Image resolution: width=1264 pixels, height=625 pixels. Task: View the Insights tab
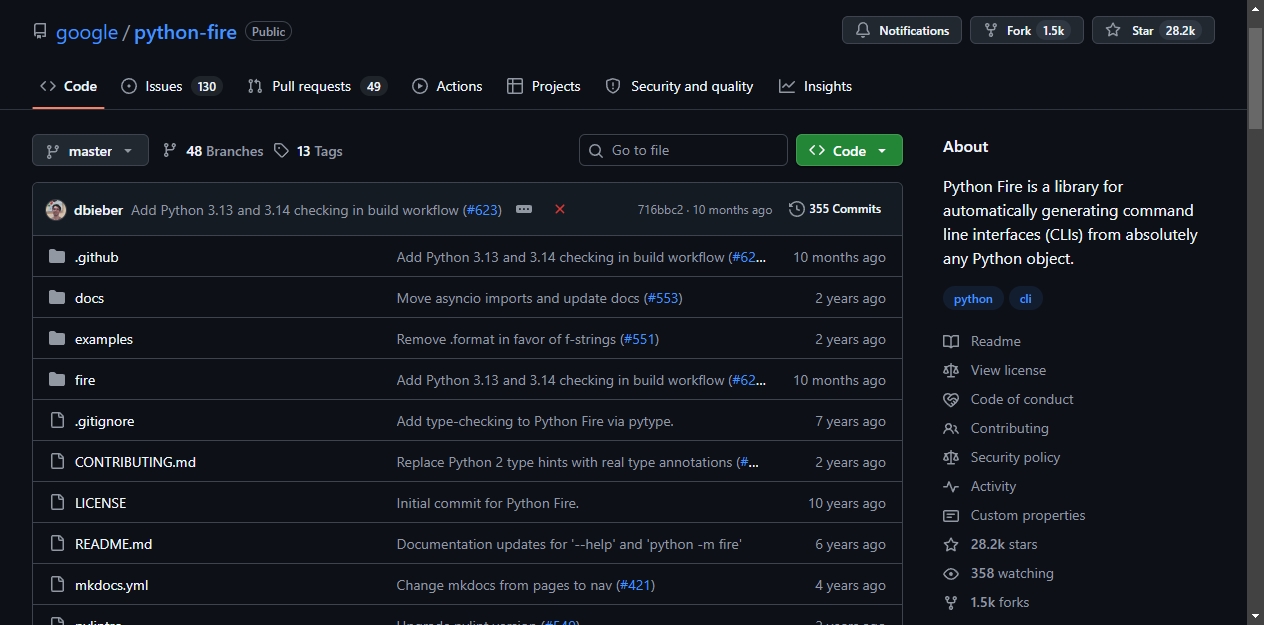815,86
